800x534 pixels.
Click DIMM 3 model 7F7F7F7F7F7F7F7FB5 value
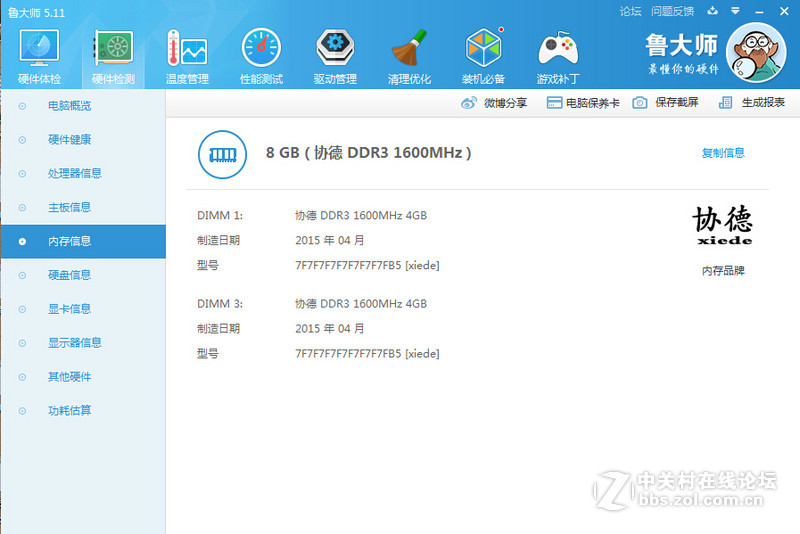coord(367,353)
